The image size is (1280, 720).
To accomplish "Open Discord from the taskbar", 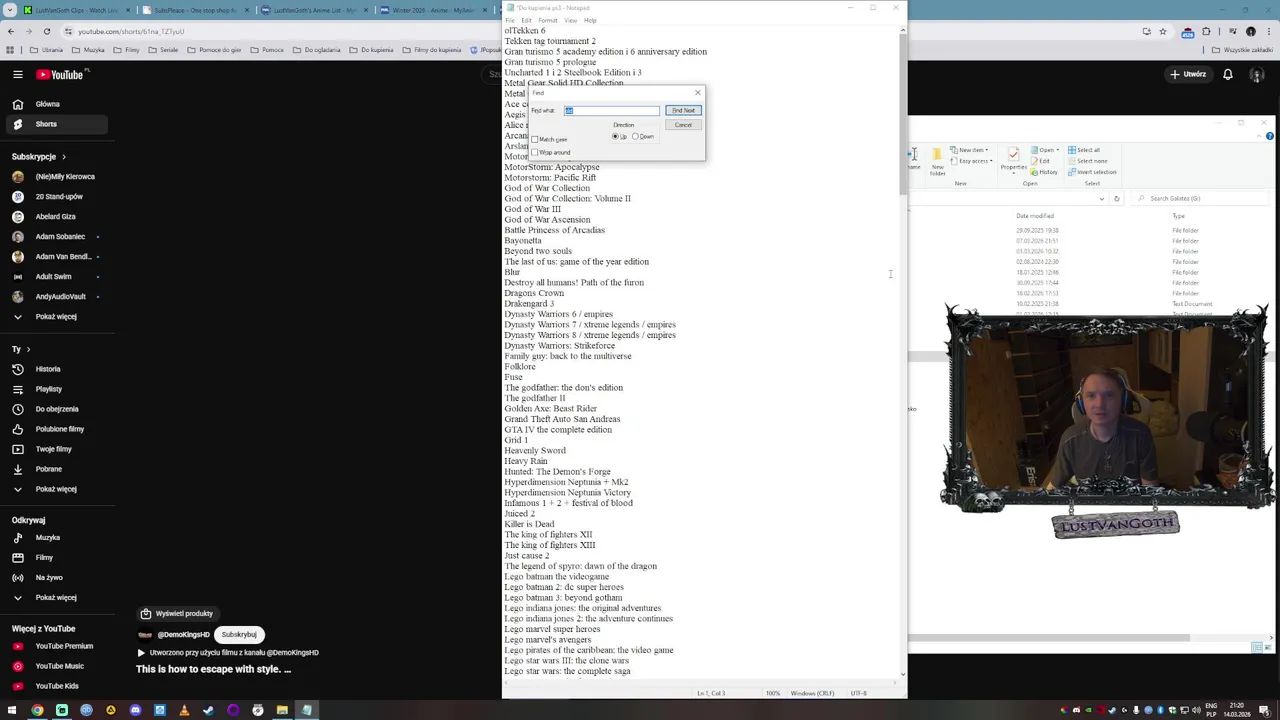I will [x=135, y=710].
